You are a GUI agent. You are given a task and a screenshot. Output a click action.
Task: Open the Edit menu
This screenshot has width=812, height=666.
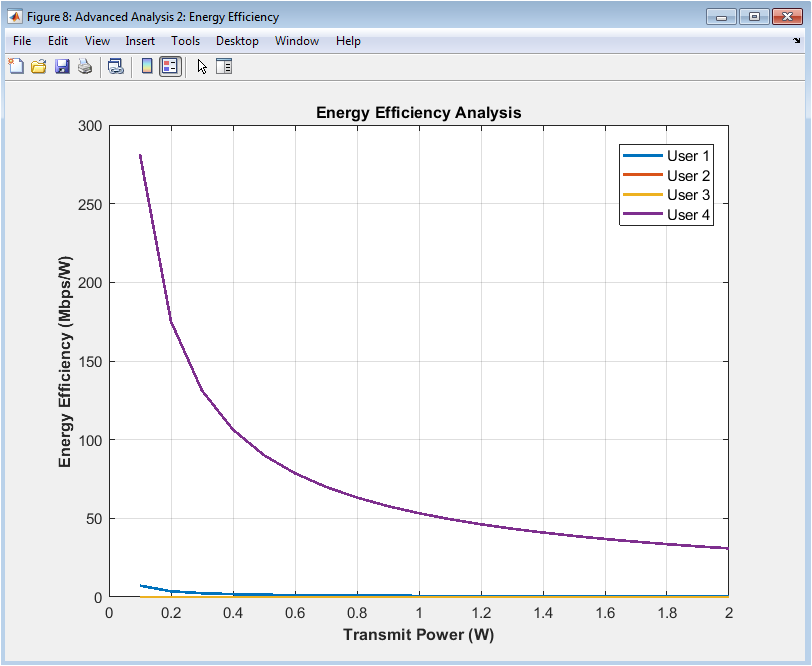point(58,41)
